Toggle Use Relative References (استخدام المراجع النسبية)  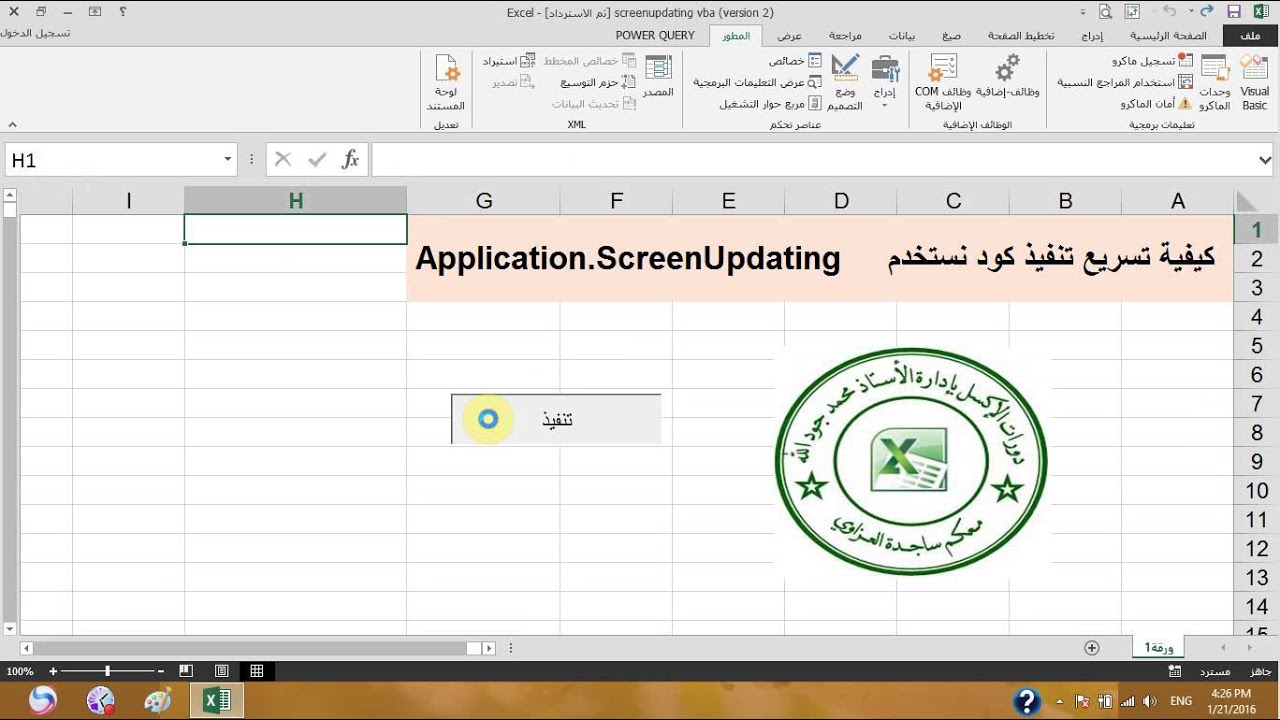click(x=1125, y=82)
